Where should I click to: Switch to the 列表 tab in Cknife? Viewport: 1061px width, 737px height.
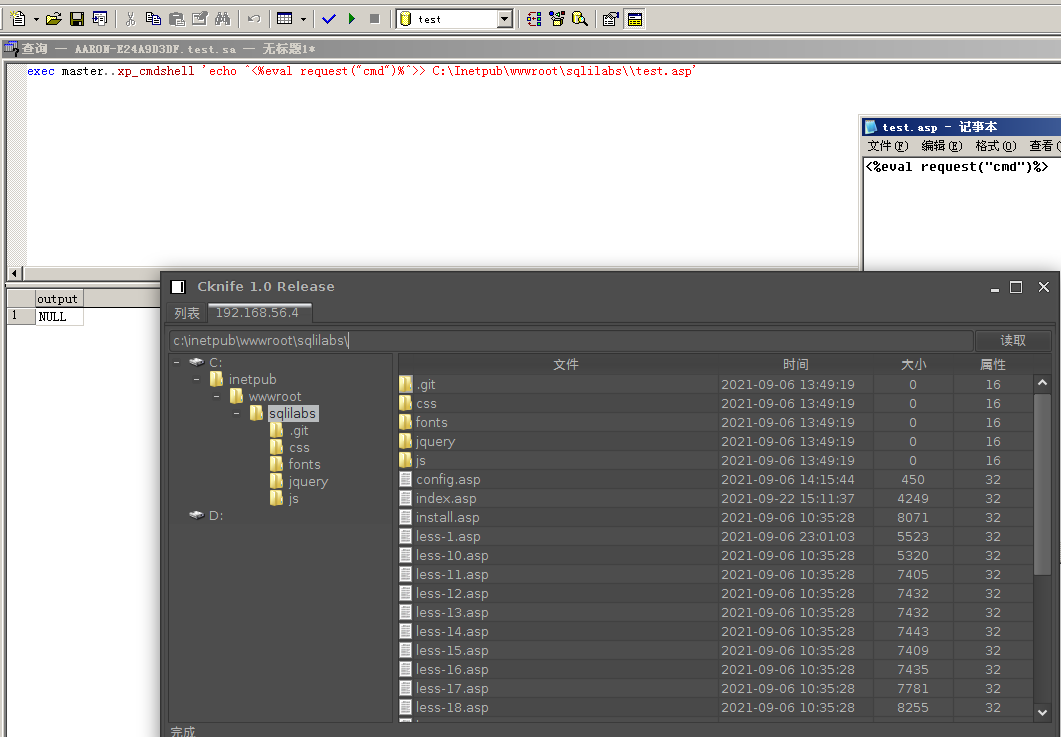tap(187, 313)
